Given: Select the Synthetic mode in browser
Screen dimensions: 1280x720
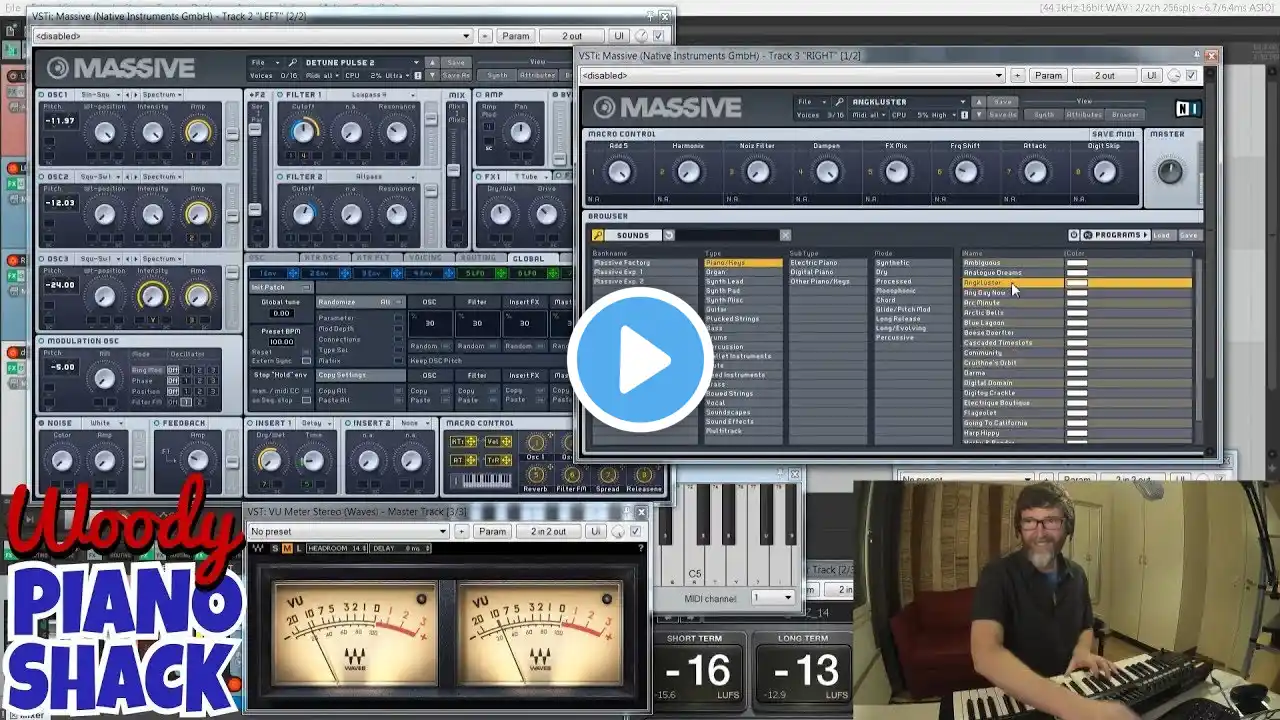Looking at the screenshot, I should [912, 263].
